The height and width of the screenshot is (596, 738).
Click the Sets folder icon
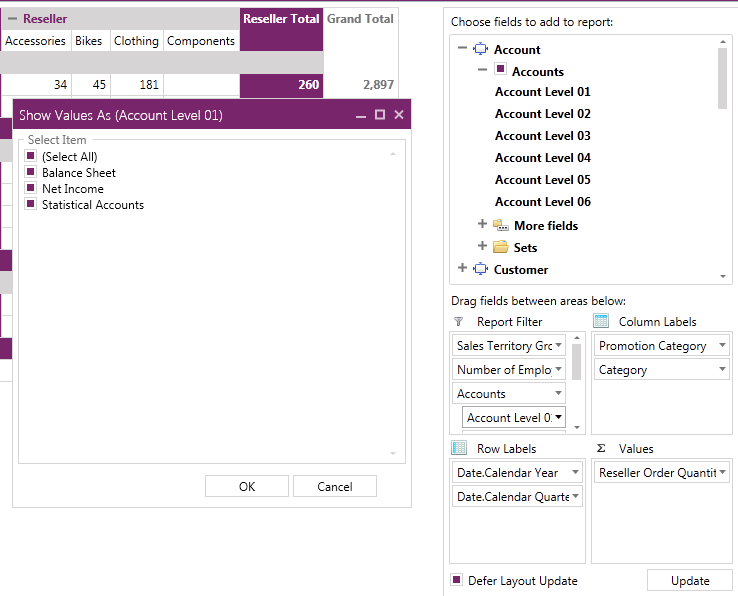(x=501, y=247)
